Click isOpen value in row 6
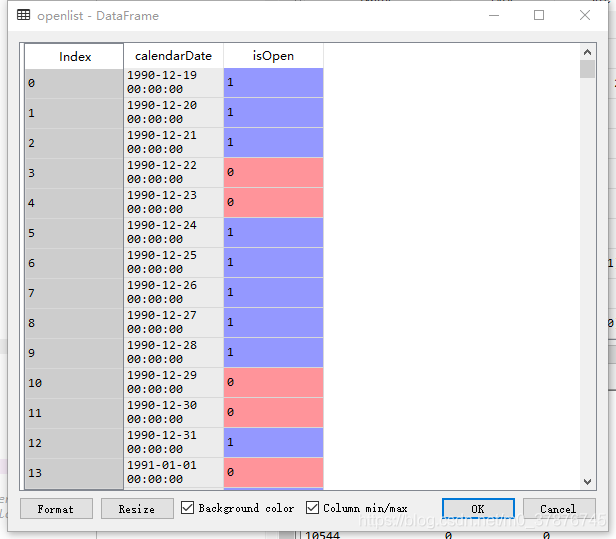The width and height of the screenshot is (616, 539). (273, 262)
